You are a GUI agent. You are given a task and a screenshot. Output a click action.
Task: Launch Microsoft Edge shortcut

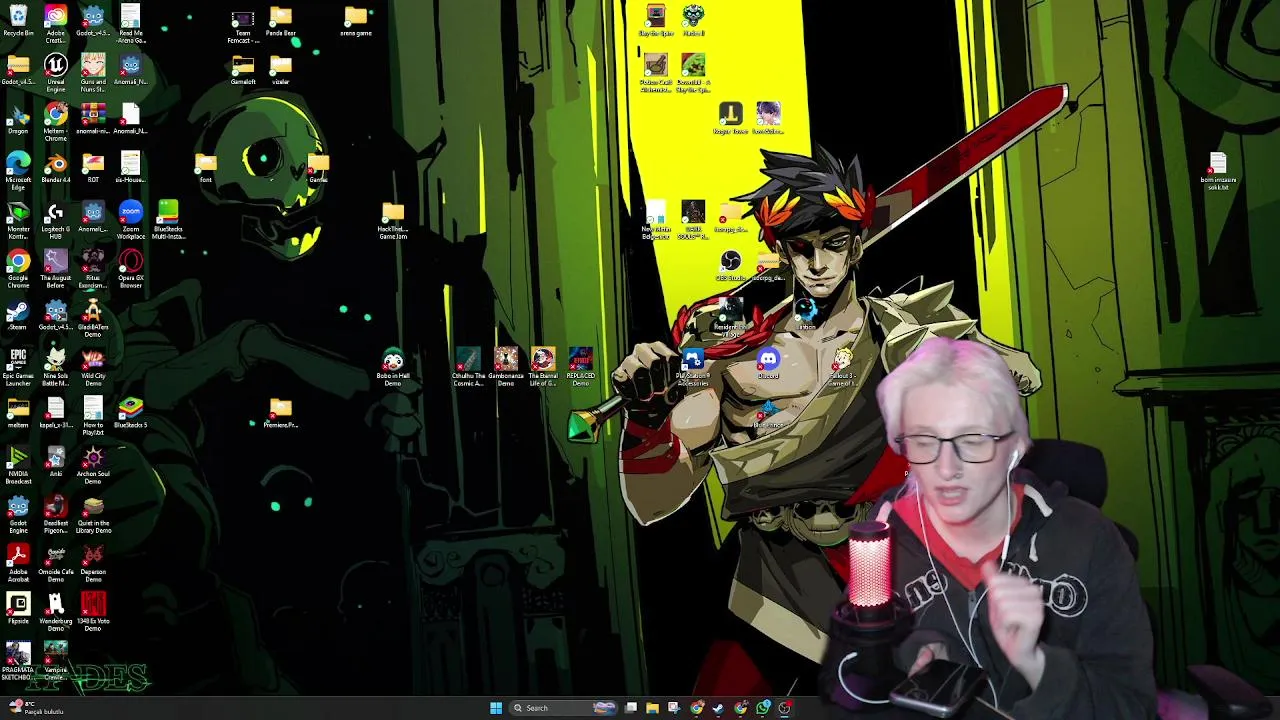pos(18,171)
